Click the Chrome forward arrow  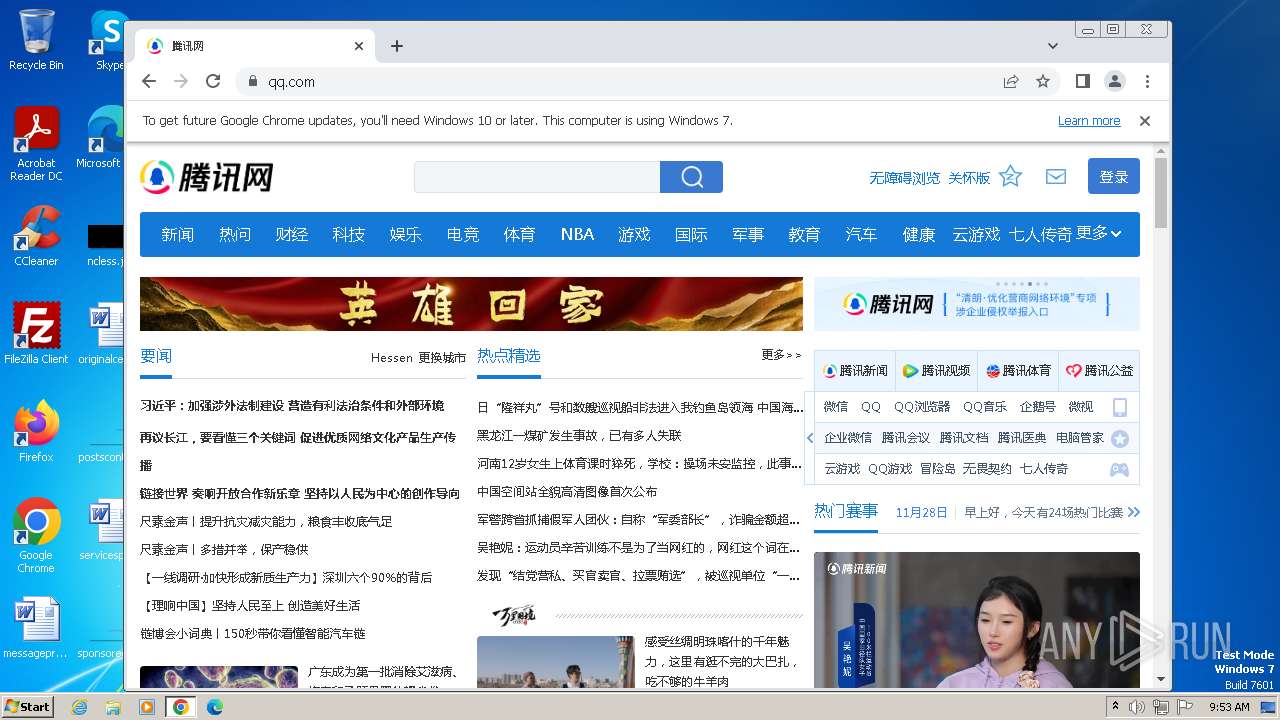click(x=181, y=81)
